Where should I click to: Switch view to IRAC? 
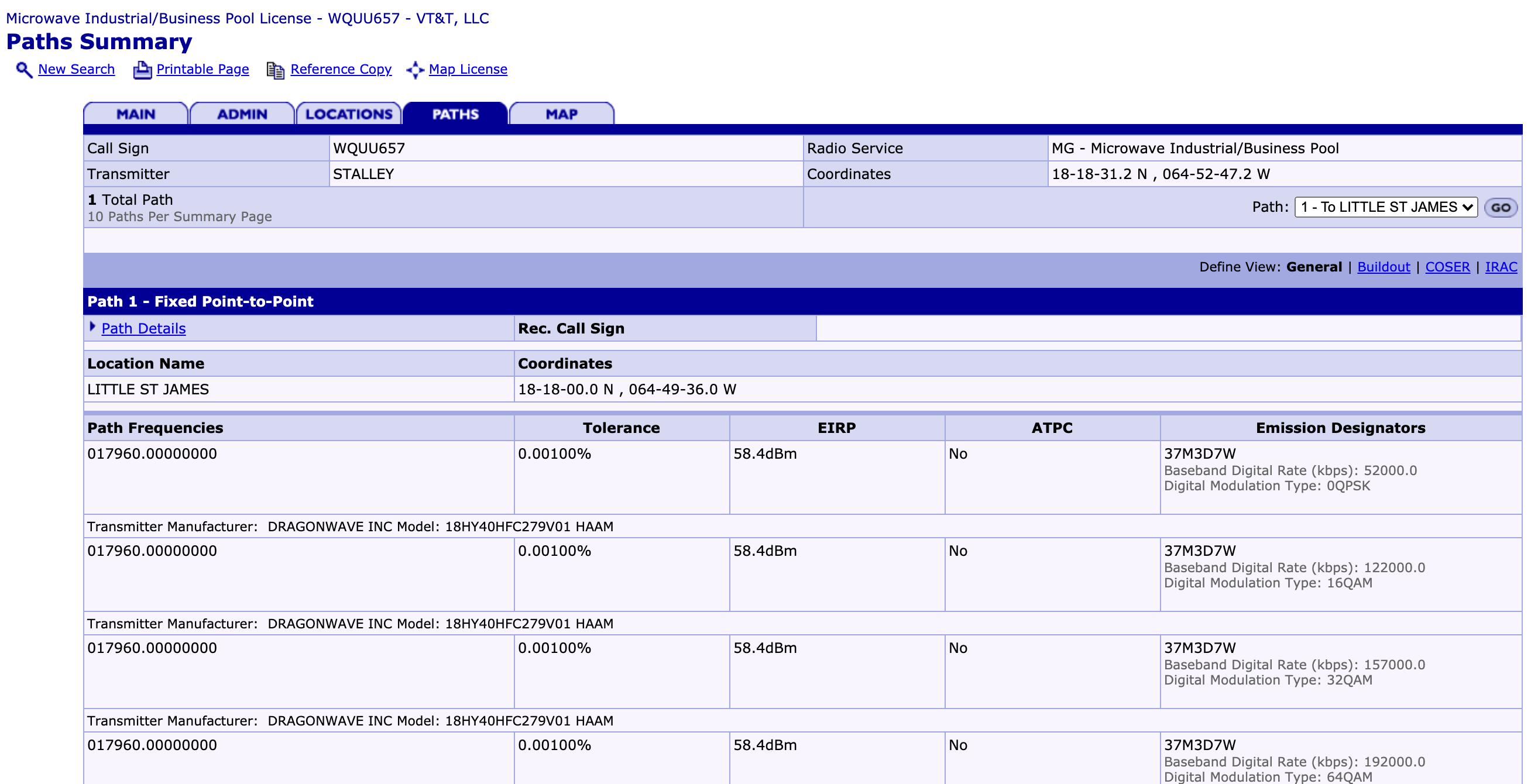(x=1501, y=267)
